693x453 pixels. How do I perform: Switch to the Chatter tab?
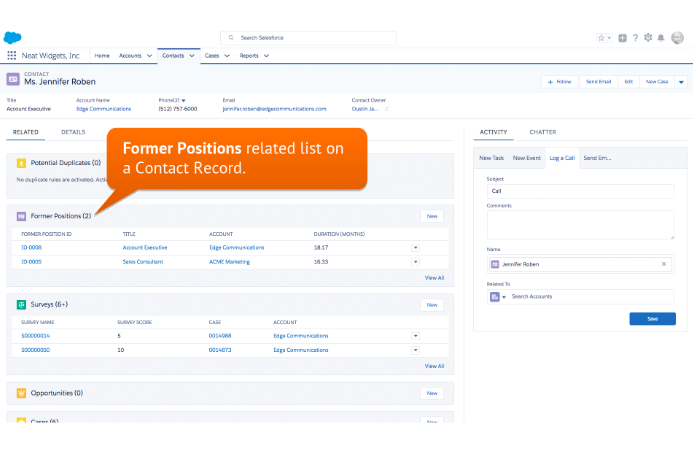coord(543,132)
